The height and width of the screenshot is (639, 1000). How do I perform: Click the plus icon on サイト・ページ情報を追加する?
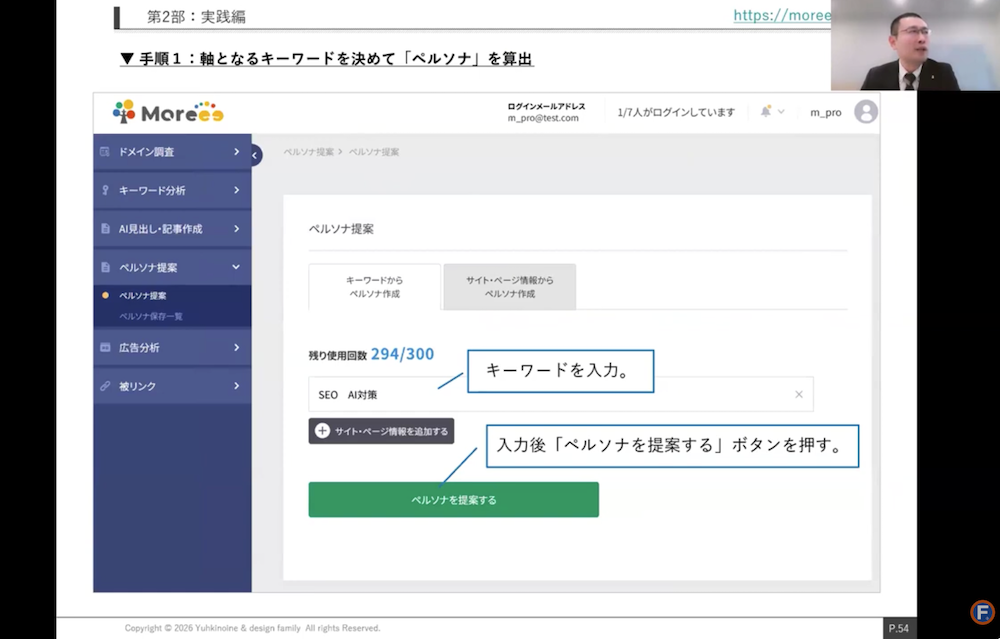322,431
